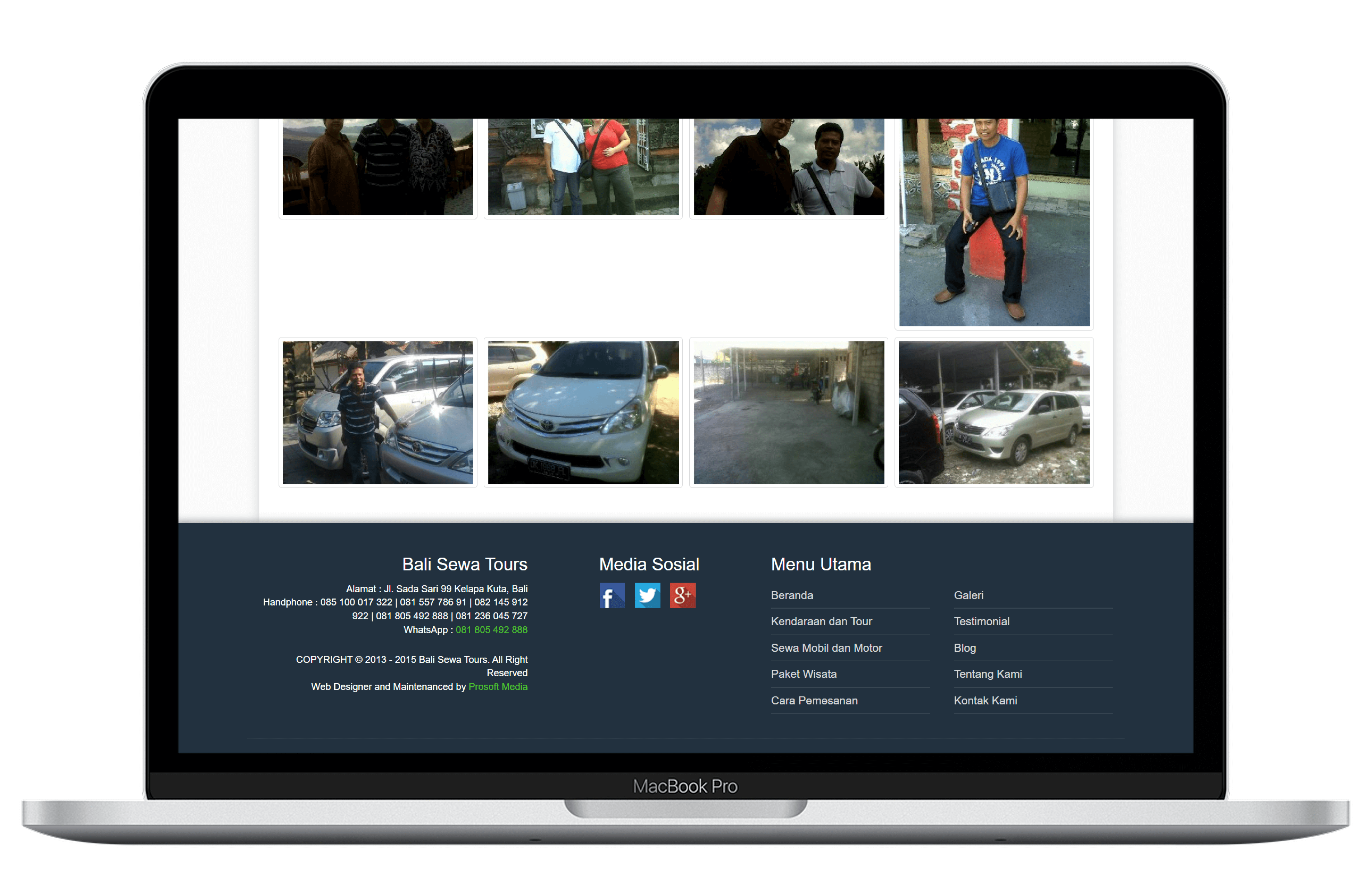Viewport: 1372px width, 872px height.
Task: Follow the Prosoft Media link
Action: [497, 687]
